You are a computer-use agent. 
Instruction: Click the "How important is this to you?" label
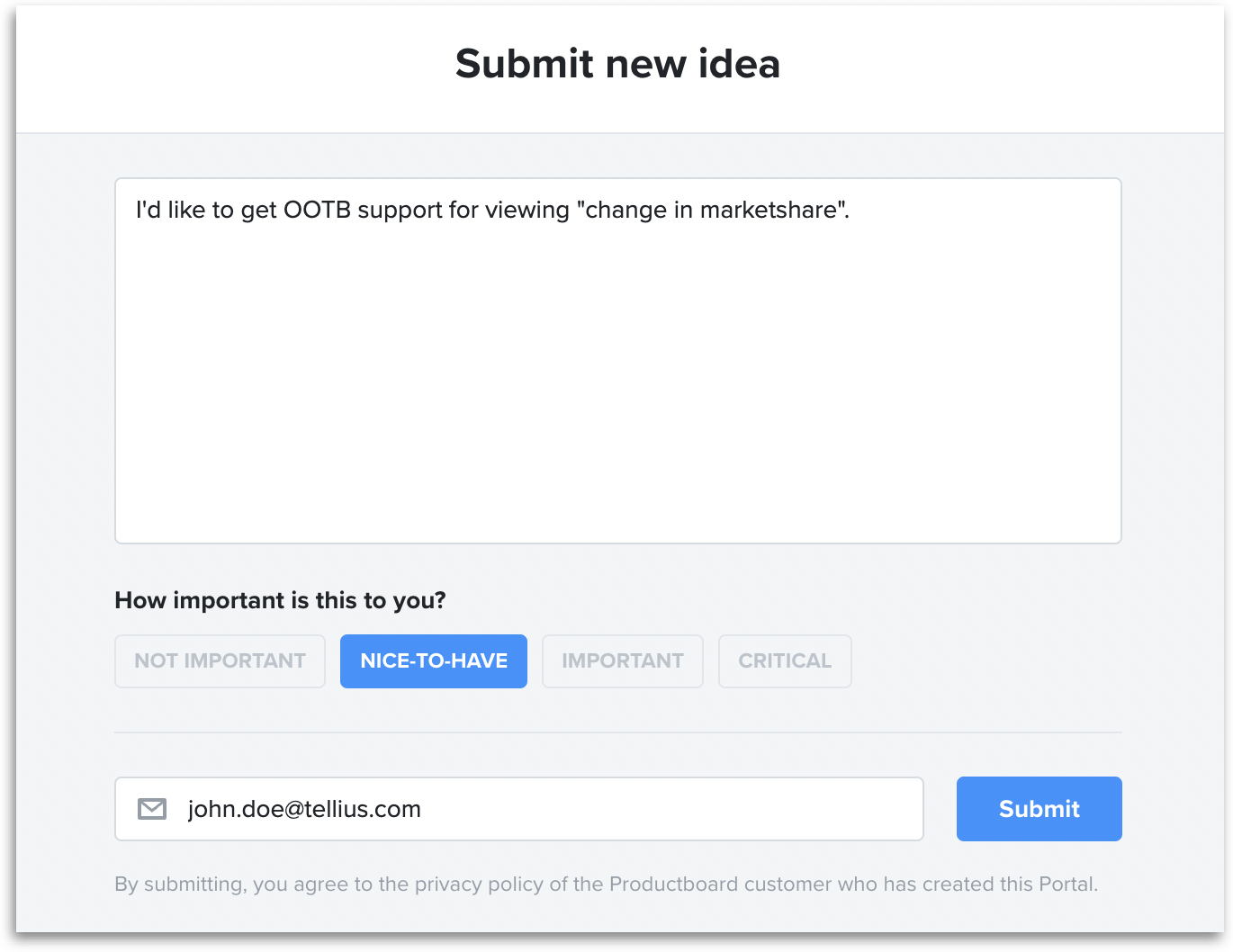click(280, 600)
